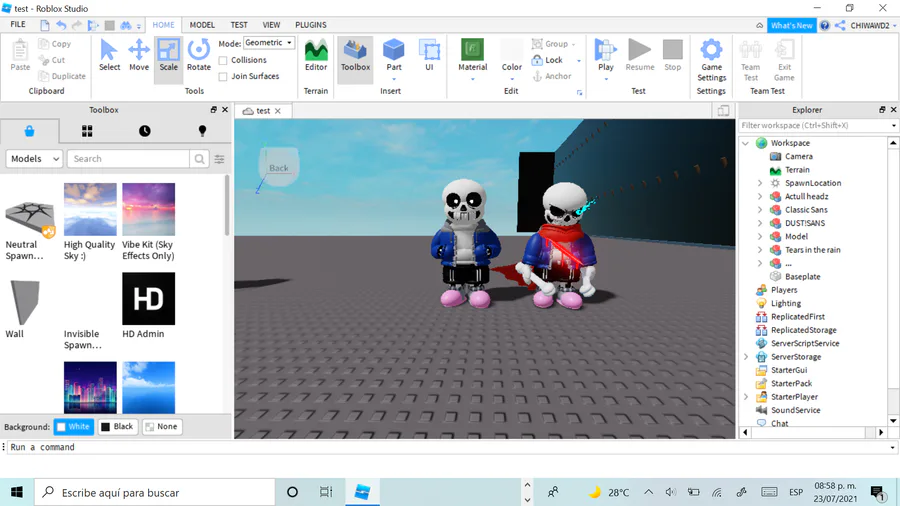Open the Color picker tool
Image resolution: width=900 pixels, height=506 pixels.
point(511,56)
